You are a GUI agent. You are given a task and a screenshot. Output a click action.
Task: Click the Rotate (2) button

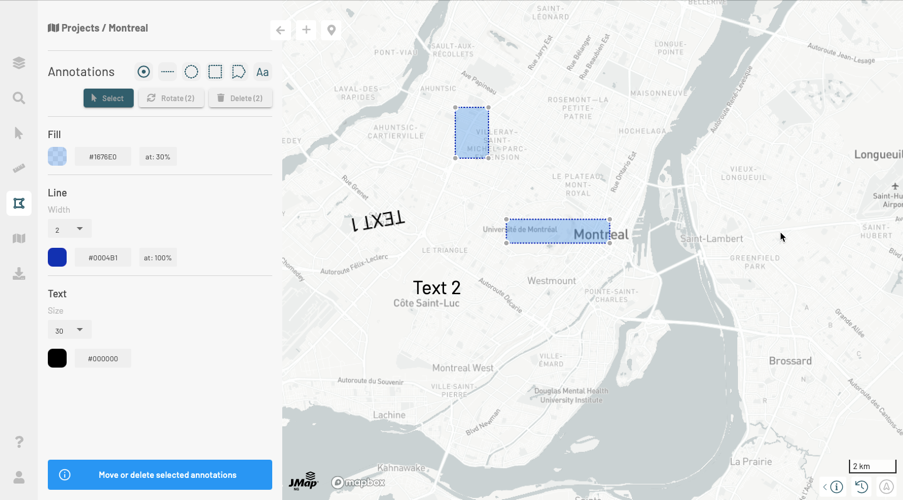click(171, 98)
